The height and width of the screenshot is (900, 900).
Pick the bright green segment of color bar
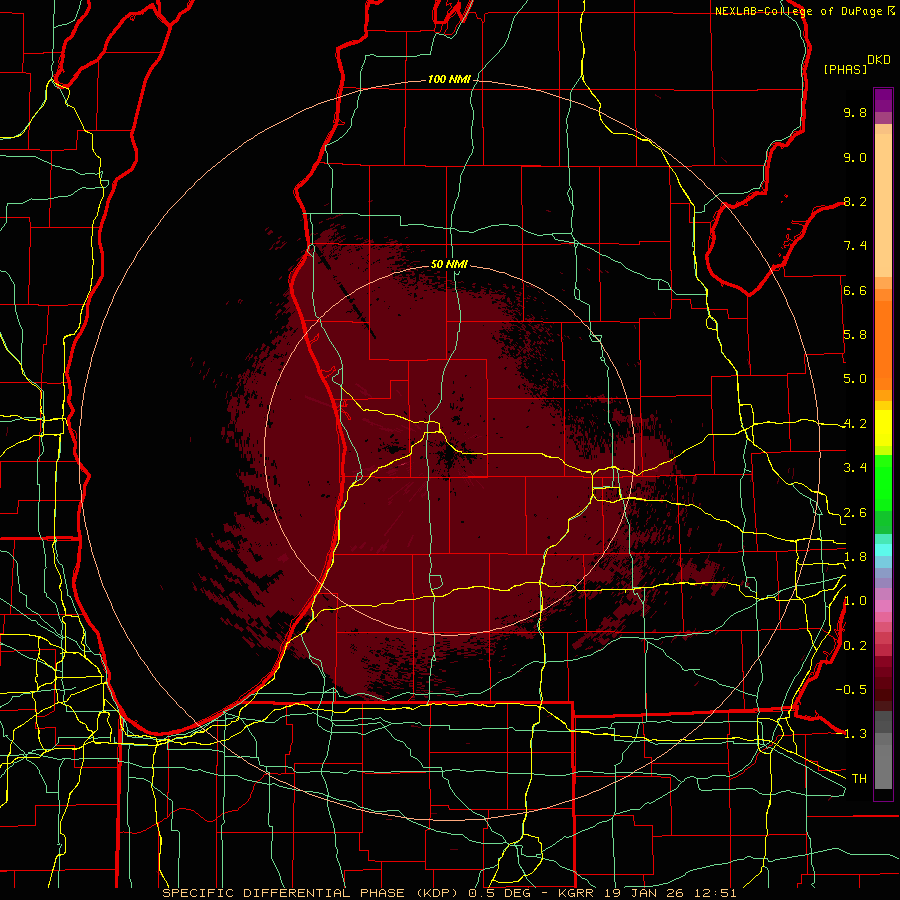click(883, 482)
